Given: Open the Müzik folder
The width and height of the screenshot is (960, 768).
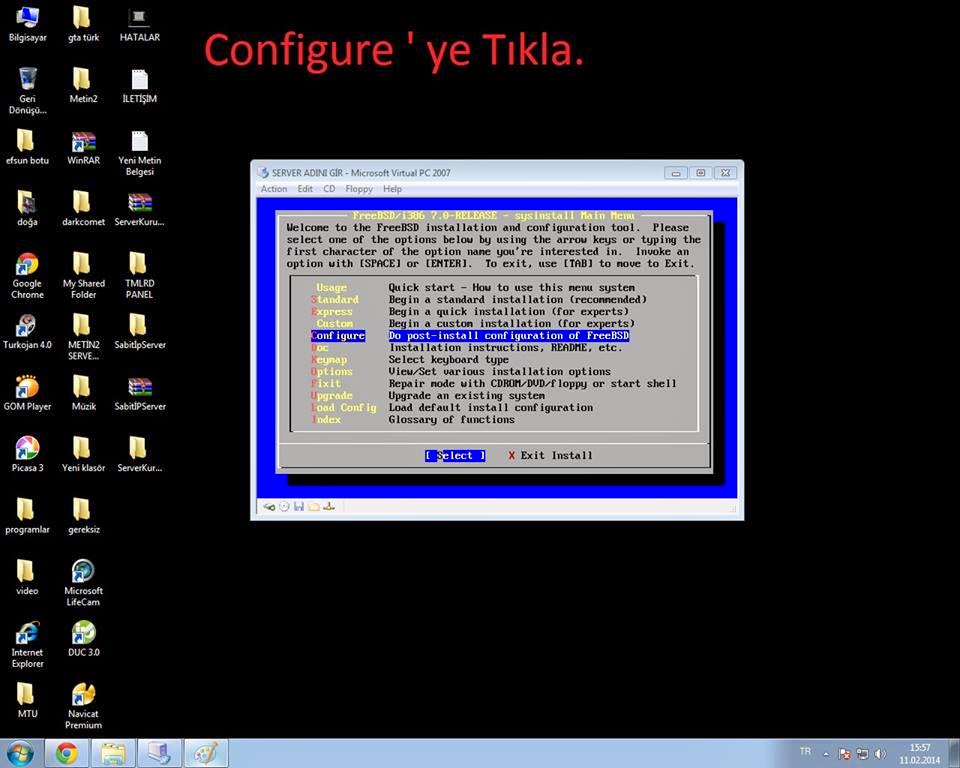Looking at the screenshot, I should (83, 393).
